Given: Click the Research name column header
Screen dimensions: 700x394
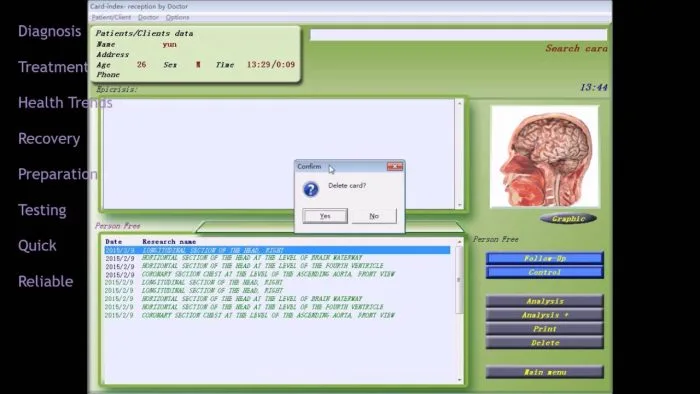Looking at the screenshot, I should (169, 241).
